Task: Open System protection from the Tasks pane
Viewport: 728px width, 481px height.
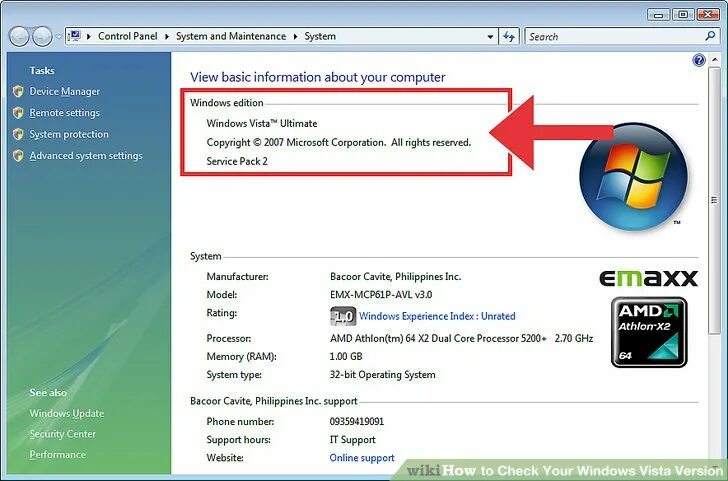Action: (x=69, y=134)
